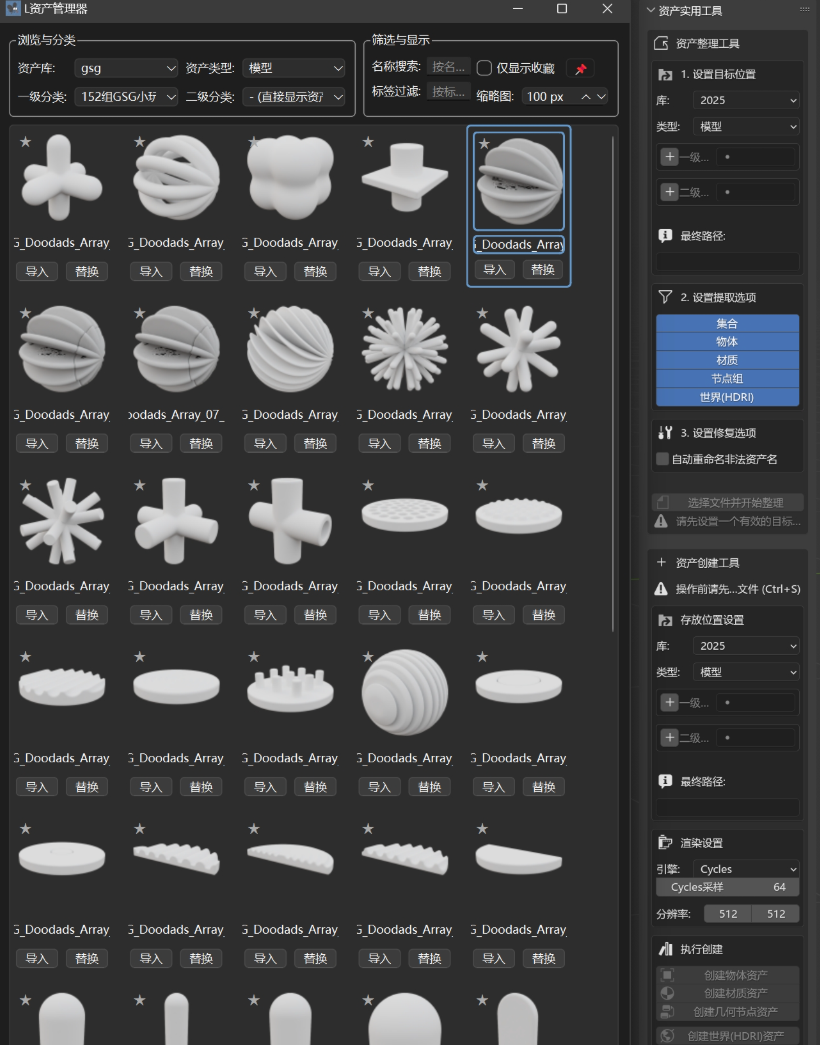Click the plus icon beside 资产创建工具
The image size is (820, 1045).
(661, 562)
